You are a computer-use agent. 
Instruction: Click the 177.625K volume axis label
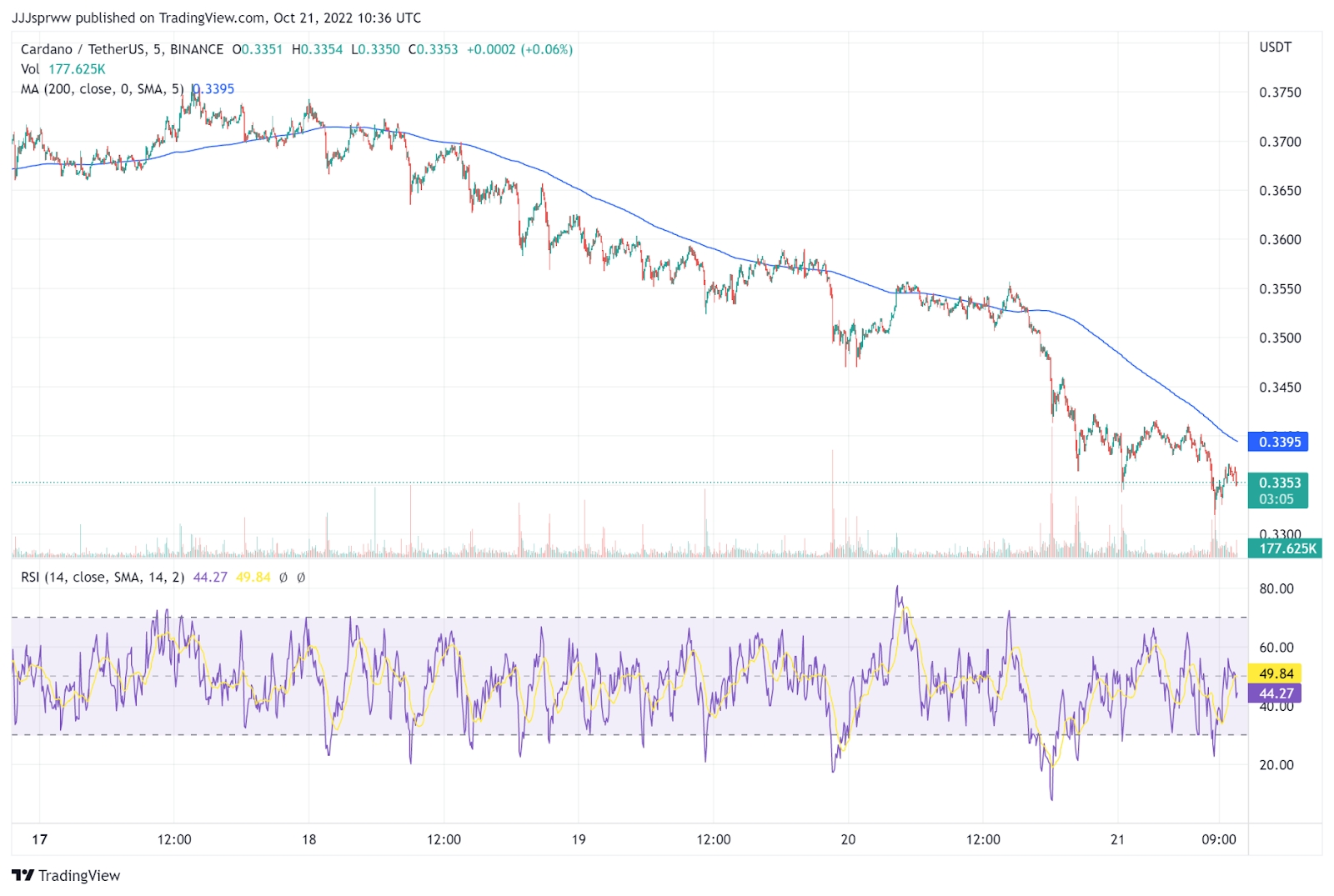1284,548
